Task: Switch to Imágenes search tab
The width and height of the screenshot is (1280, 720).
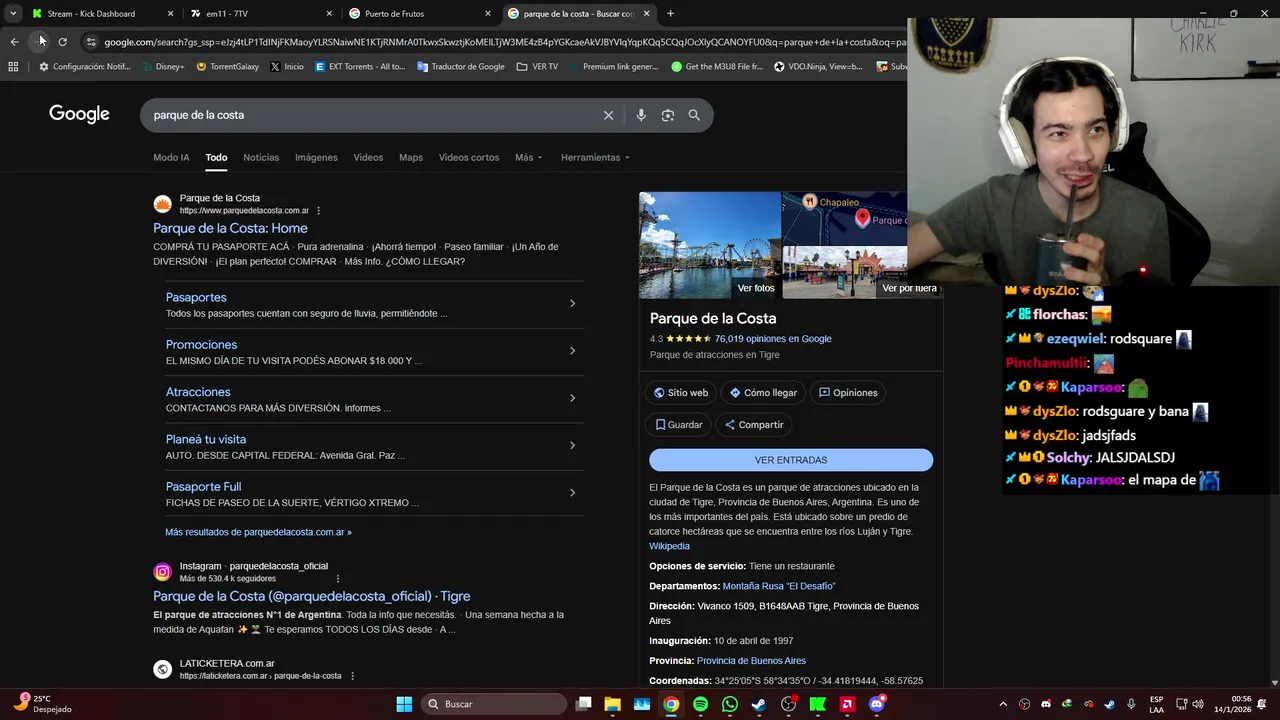Action: click(316, 157)
